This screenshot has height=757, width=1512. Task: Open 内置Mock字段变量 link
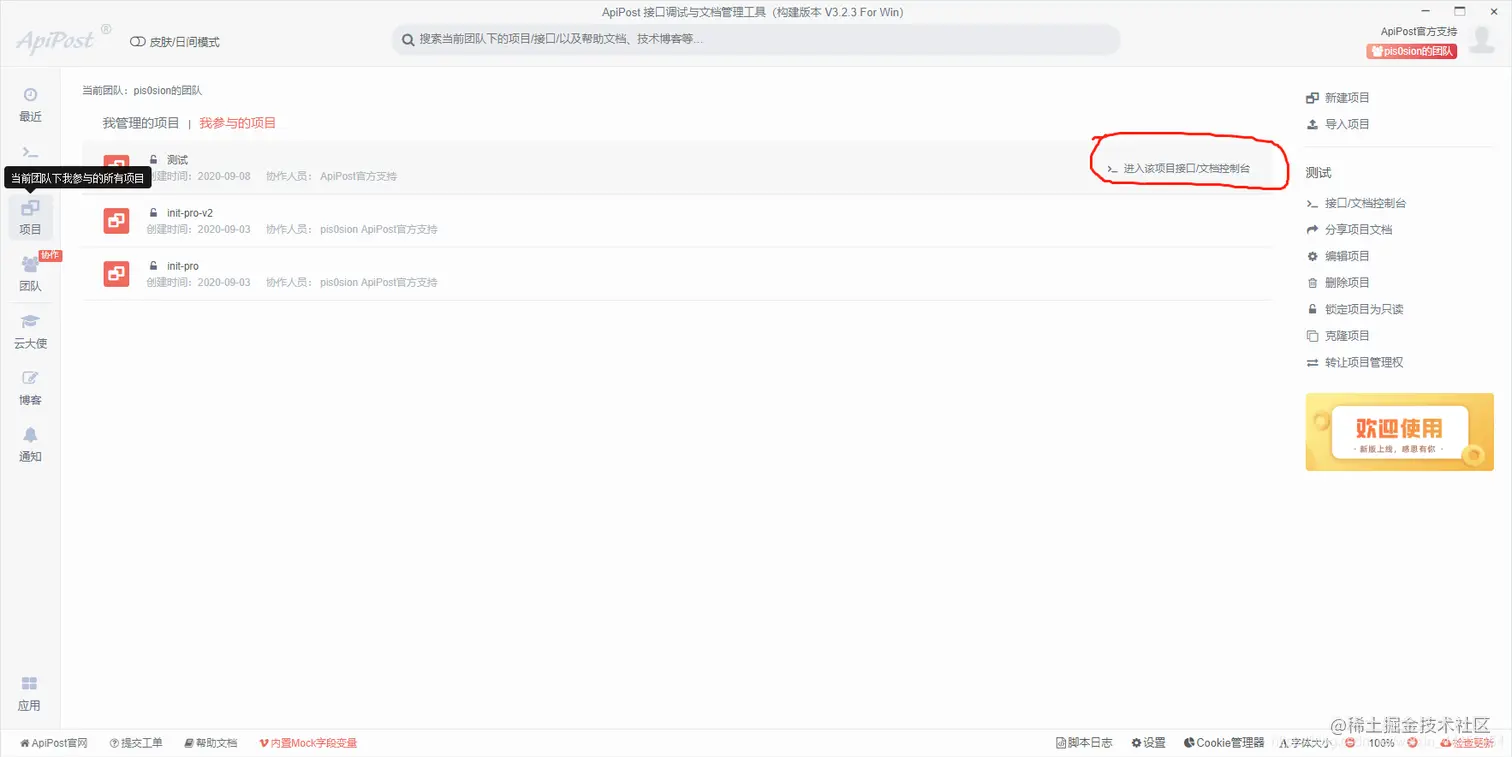[308, 743]
